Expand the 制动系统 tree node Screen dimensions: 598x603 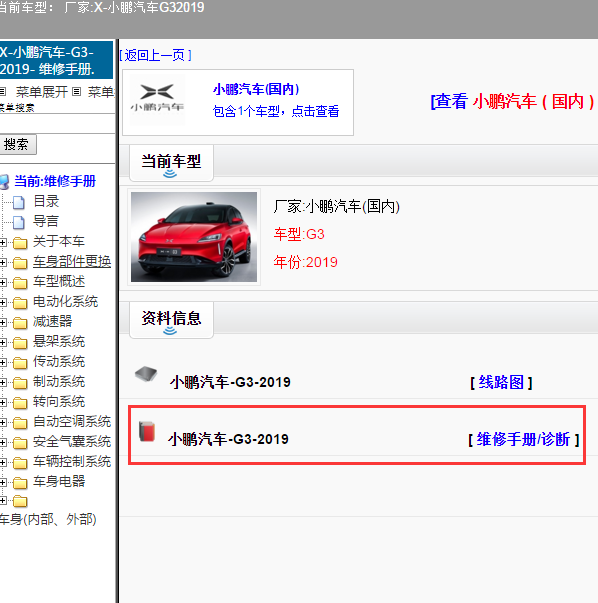coord(3,382)
